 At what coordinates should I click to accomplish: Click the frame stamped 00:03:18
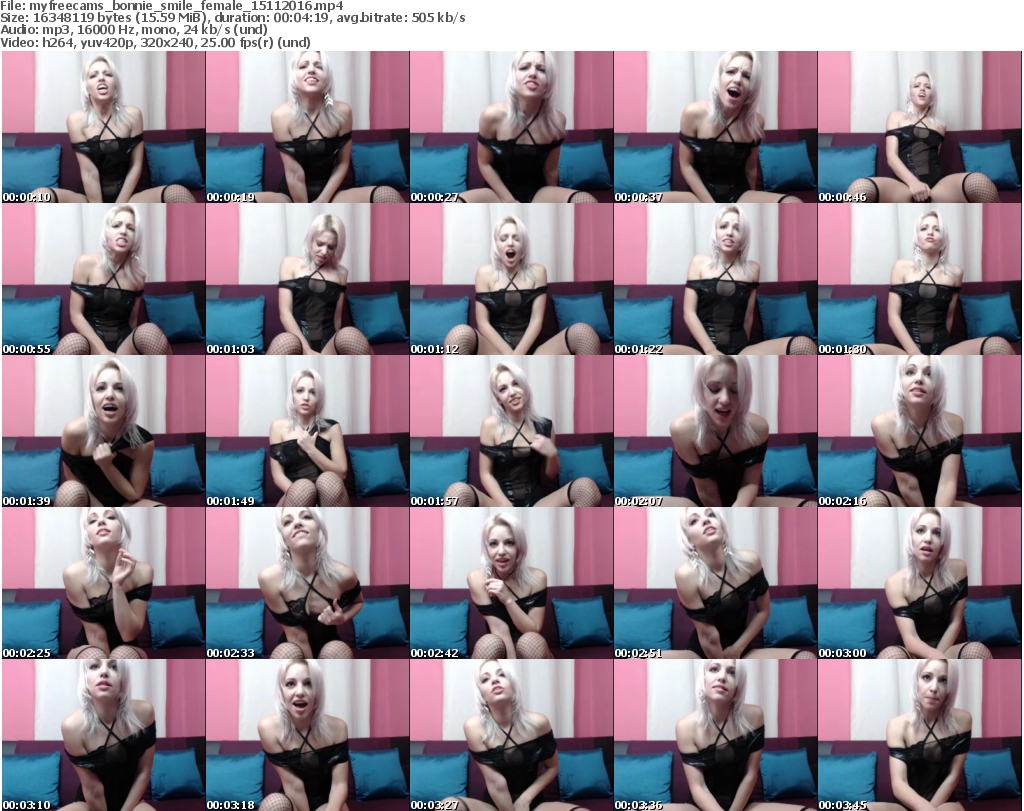click(308, 735)
